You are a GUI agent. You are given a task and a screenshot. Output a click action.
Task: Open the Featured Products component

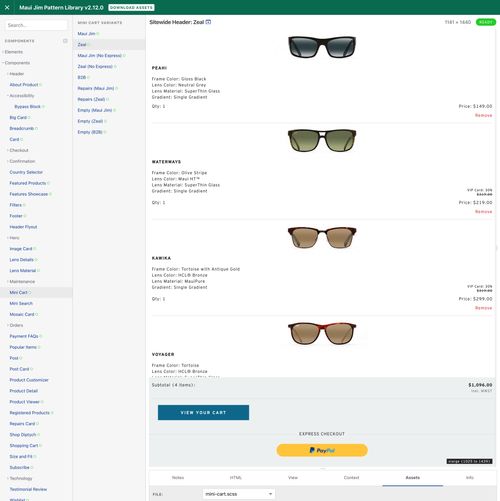pyautogui.click(x=28, y=183)
